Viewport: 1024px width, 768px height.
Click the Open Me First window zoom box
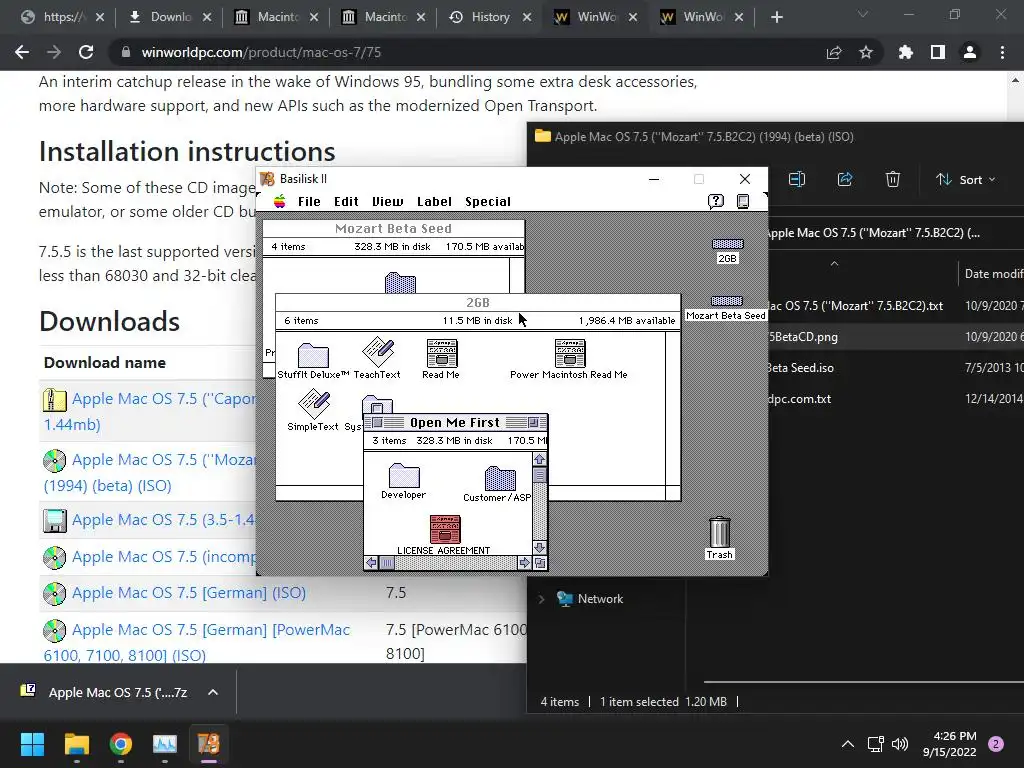tap(533, 423)
